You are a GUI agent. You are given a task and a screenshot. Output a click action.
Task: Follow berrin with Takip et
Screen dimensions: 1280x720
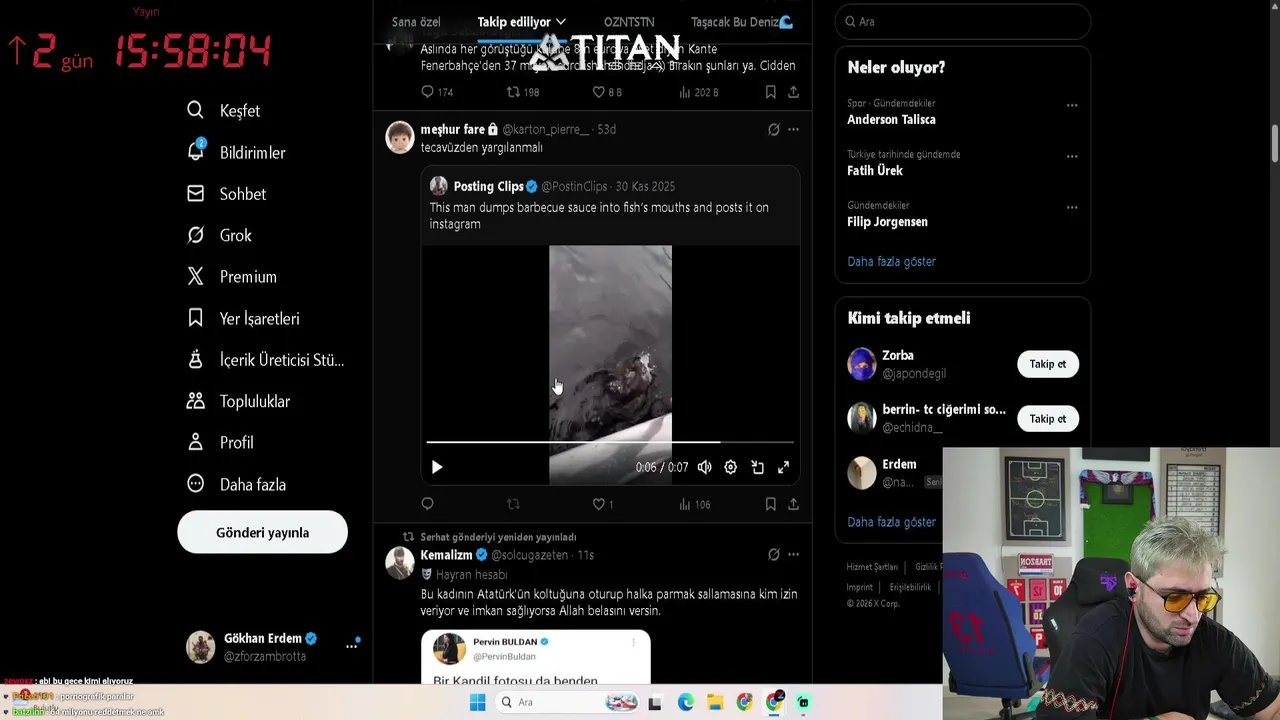click(1048, 419)
